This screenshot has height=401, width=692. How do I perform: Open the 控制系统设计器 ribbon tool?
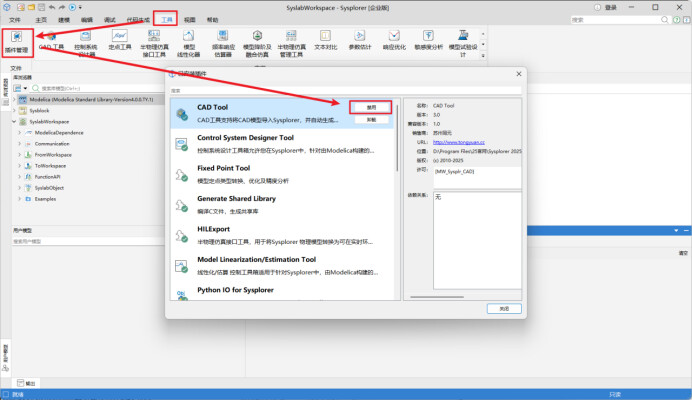(x=86, y=43)
